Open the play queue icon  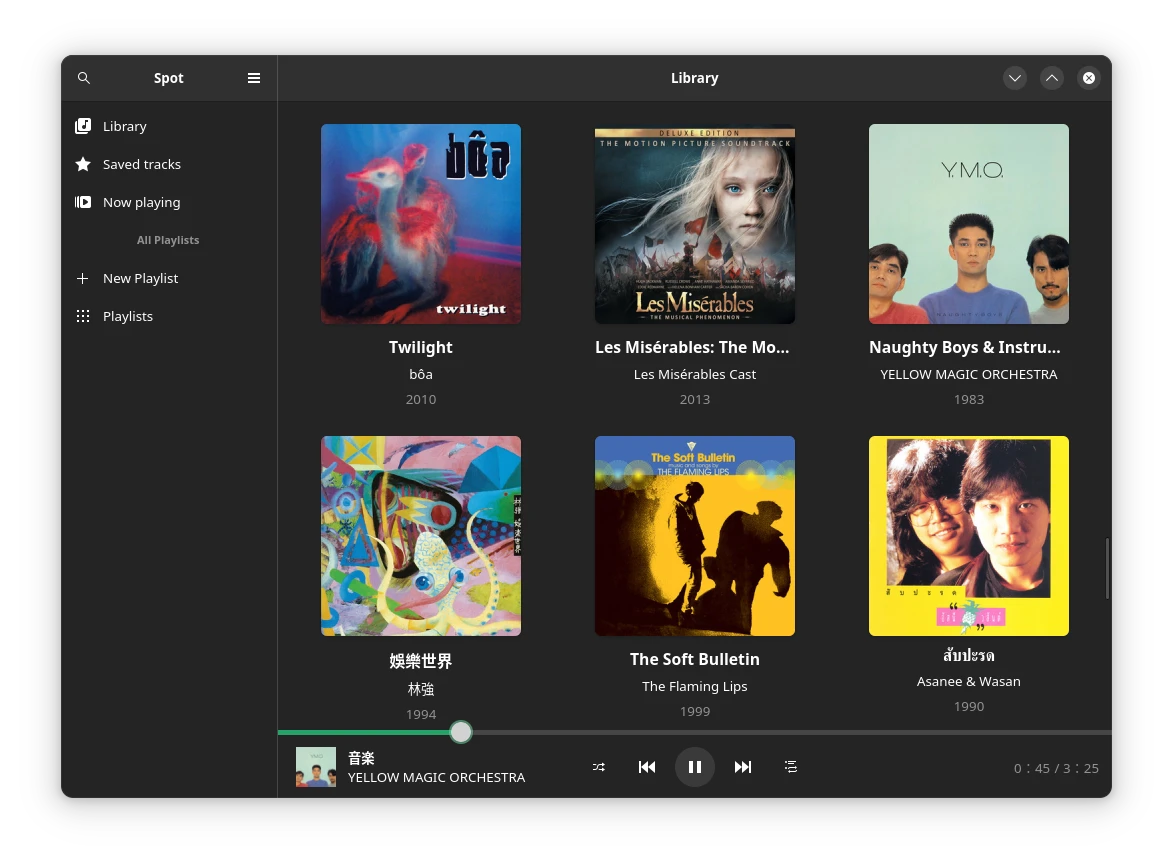(x=791, y=767)
